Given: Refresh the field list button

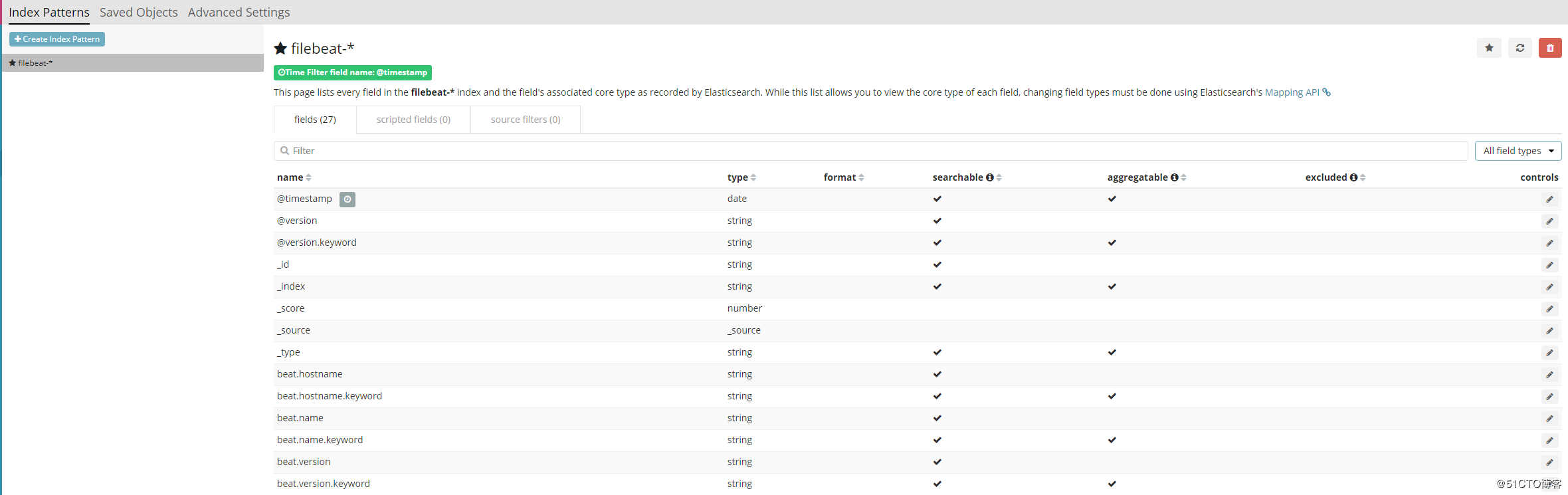Looking at the screenshot, I should (x=1519, y=48).
